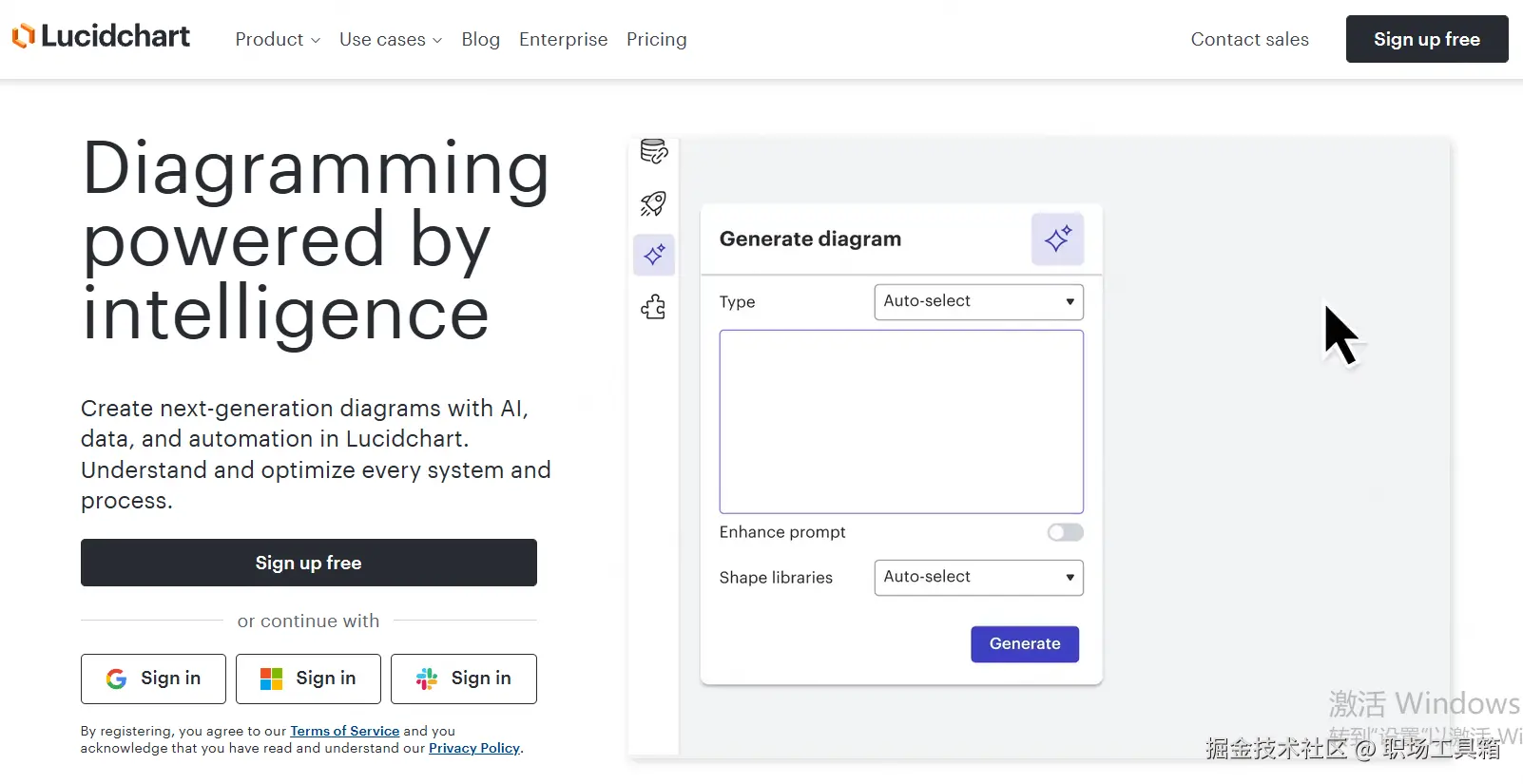Sign in with Microsoft

[308, 679]
